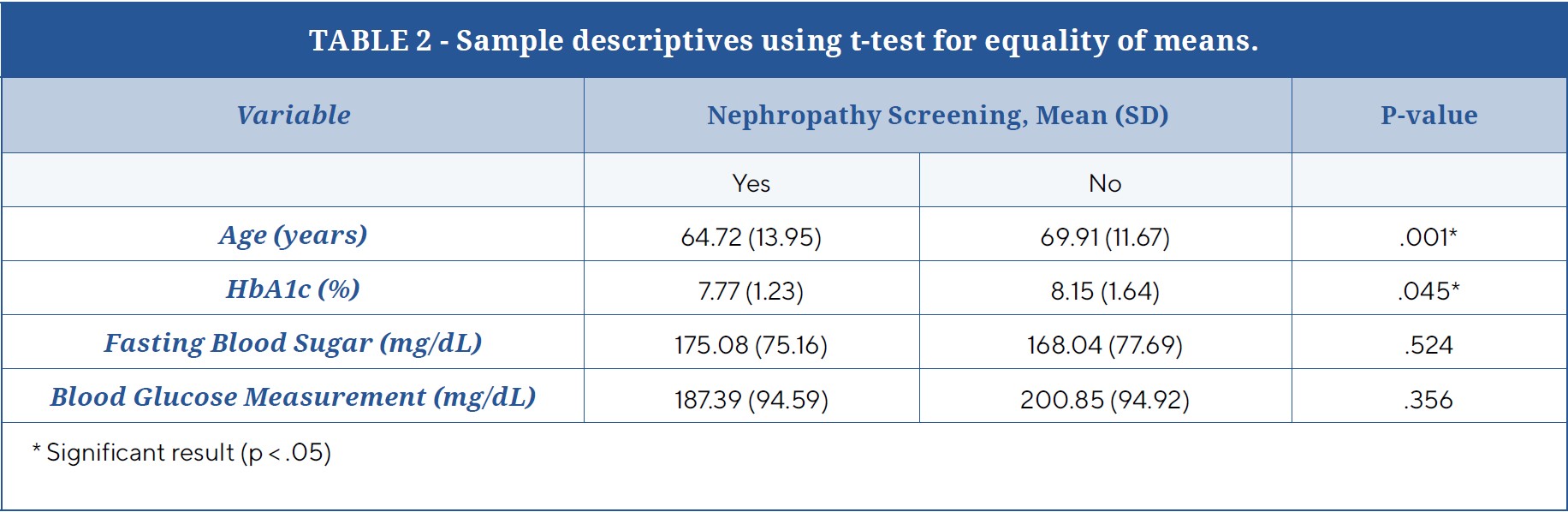Select the Age (years) row label
Screen dimensions: 1568x512
(x=293, y=235)
